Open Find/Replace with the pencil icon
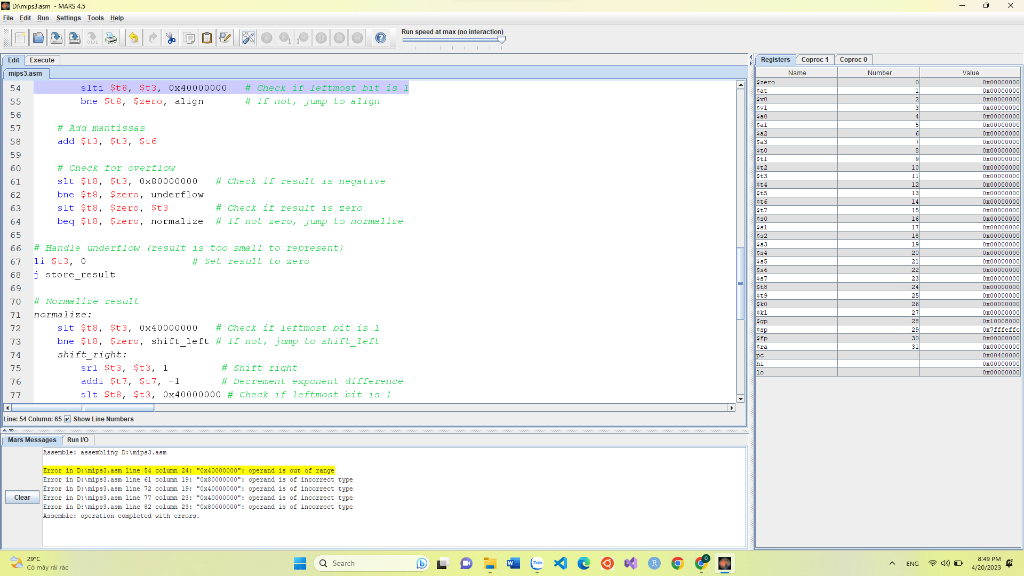This screenshot has height=576, width=1024. (x=225, y=38)
